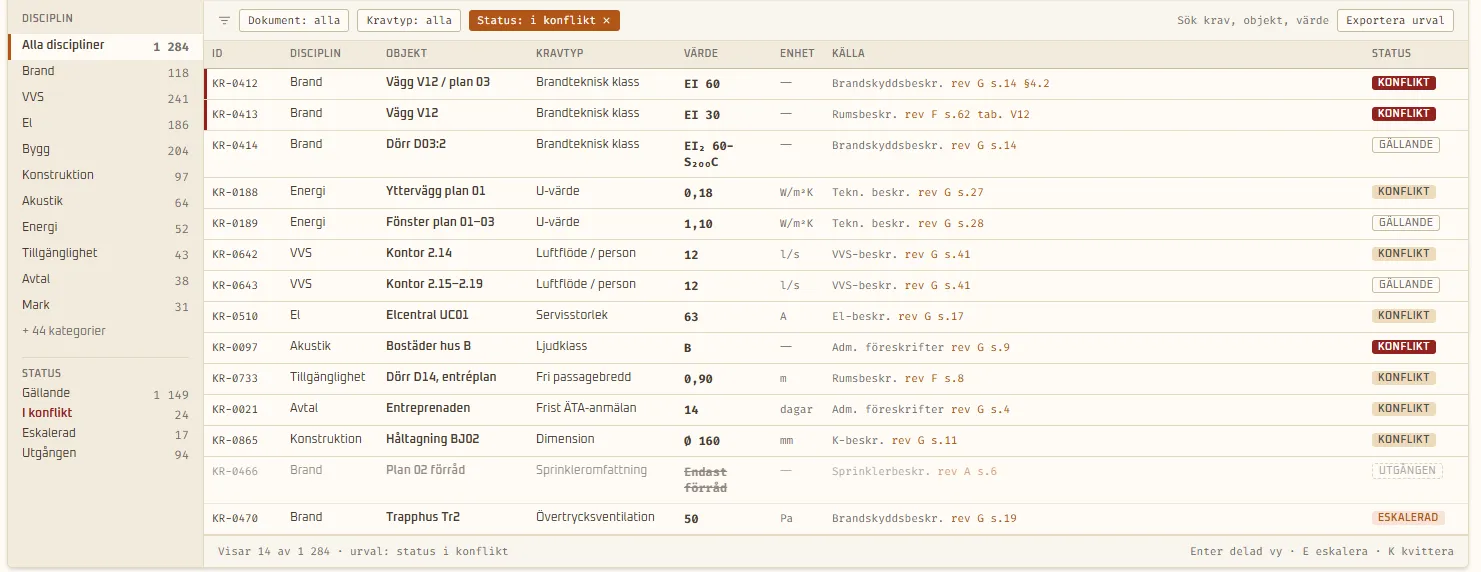The width and height of the screenshot is (1481, 572).
Task: Select the Konstruktion discipline in sidebar
Action: click(106, 176)
